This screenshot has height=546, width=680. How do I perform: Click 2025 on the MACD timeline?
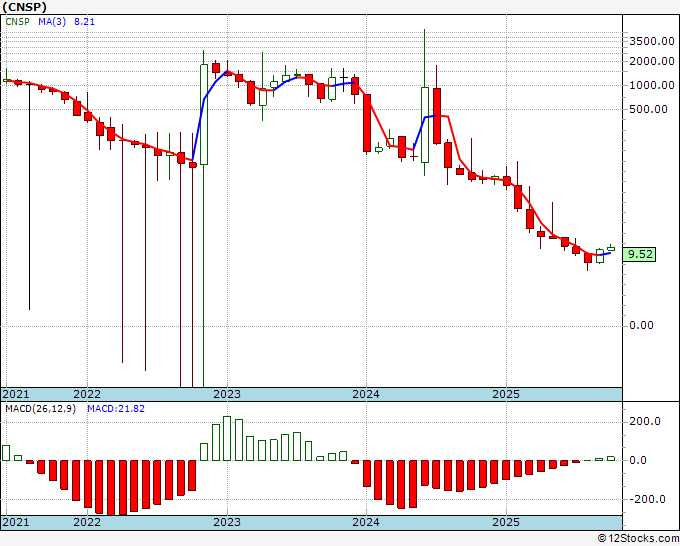[x=506, y=522]
